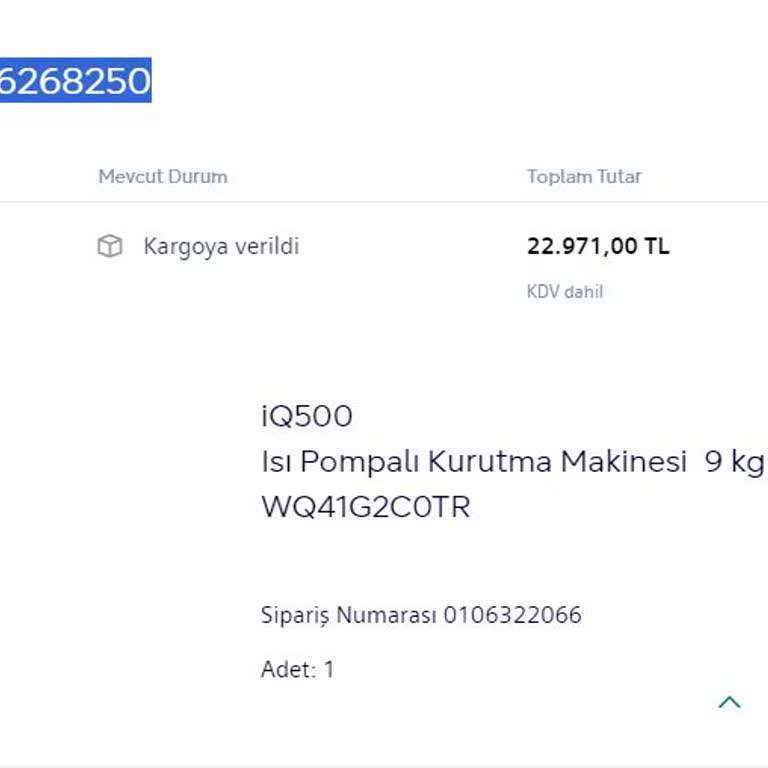768x768 pixels.
Task: Click the iQ500 product series name
Action: tap(307, 416)
